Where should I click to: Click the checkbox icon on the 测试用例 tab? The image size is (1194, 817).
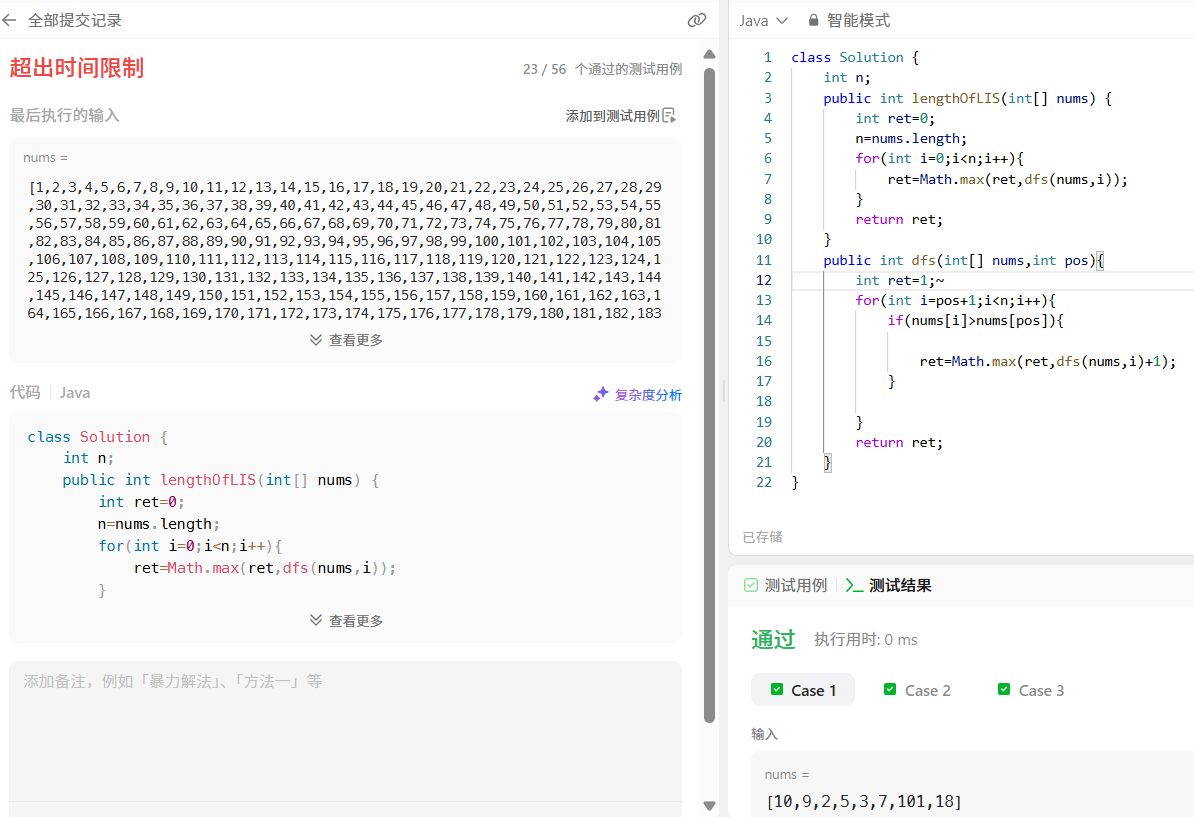751,585
